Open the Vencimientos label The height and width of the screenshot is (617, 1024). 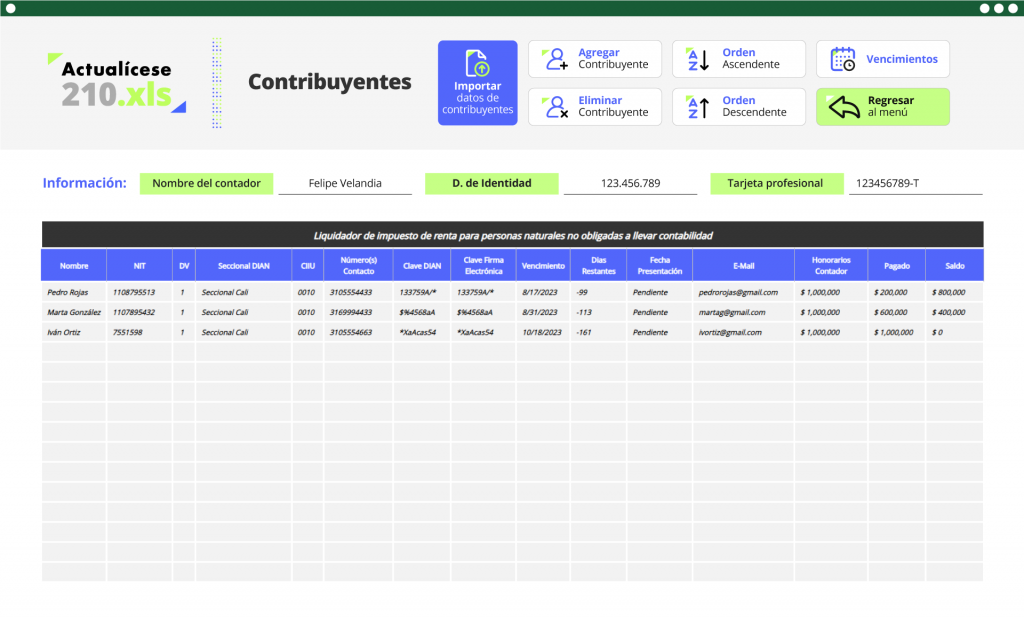902,59
